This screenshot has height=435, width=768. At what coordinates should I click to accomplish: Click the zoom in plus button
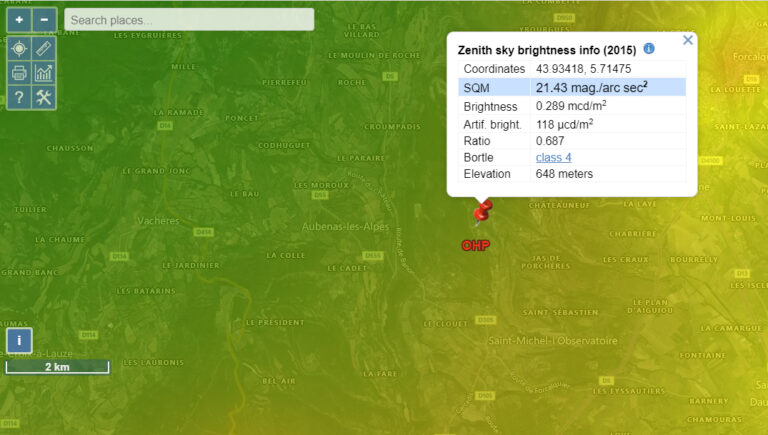point(19,19)
